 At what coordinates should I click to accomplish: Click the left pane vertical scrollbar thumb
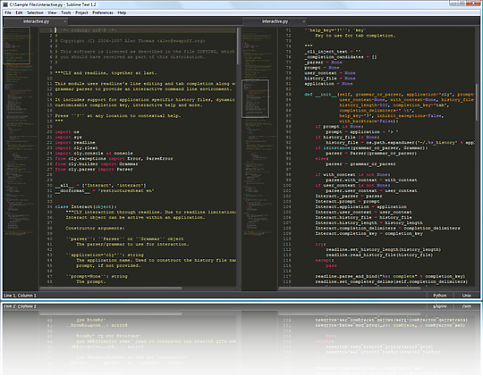(x=238, y=46)
